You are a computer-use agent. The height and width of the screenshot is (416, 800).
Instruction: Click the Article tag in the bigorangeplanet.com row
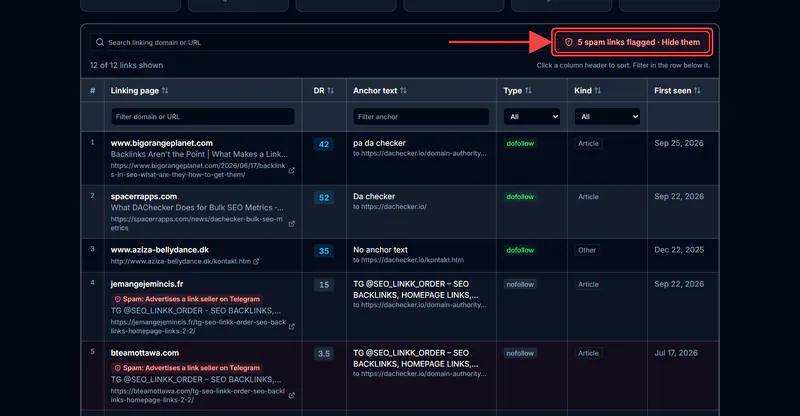click(588, 143)
